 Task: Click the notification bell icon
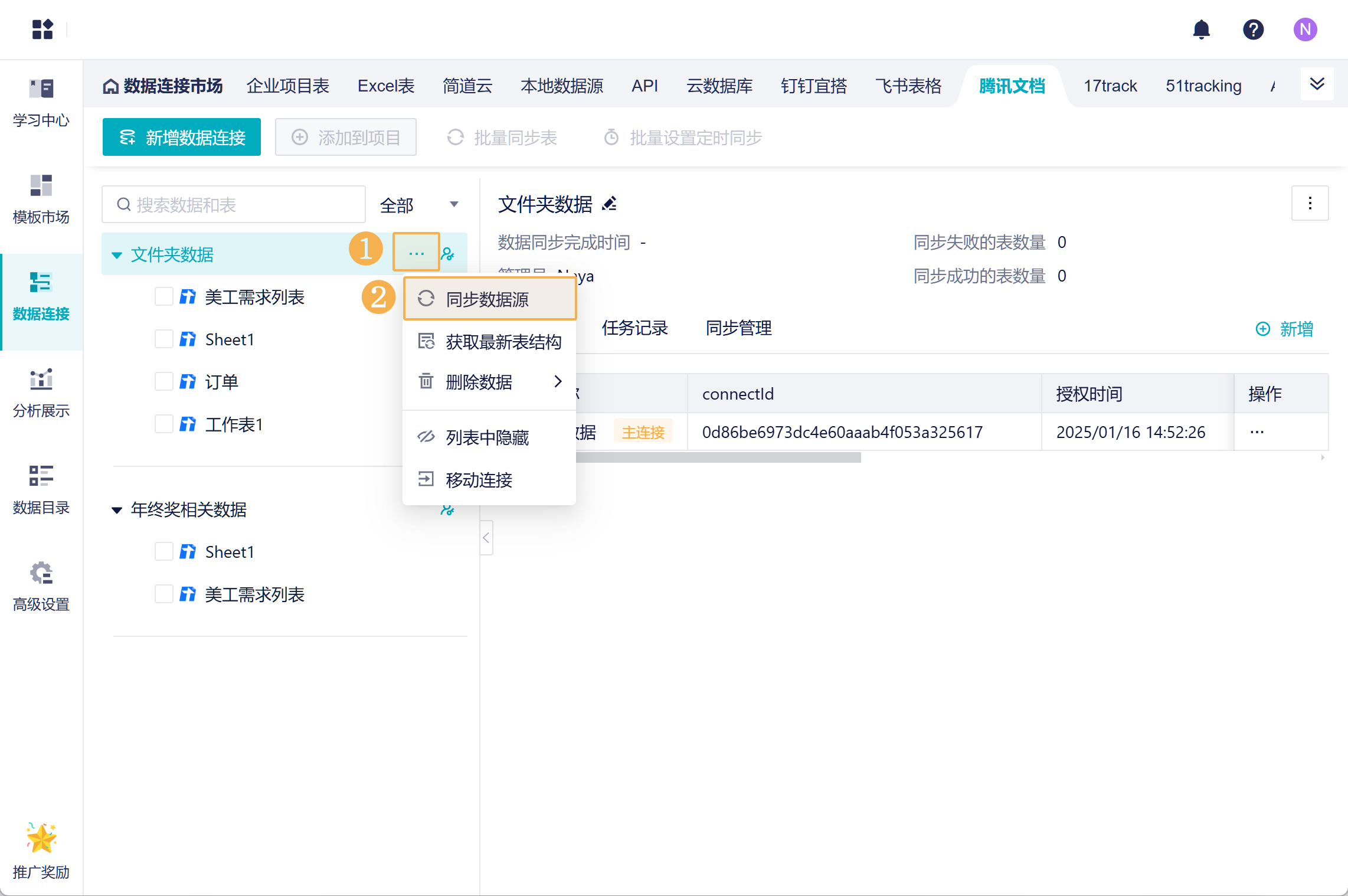(x=1201, y=30)
